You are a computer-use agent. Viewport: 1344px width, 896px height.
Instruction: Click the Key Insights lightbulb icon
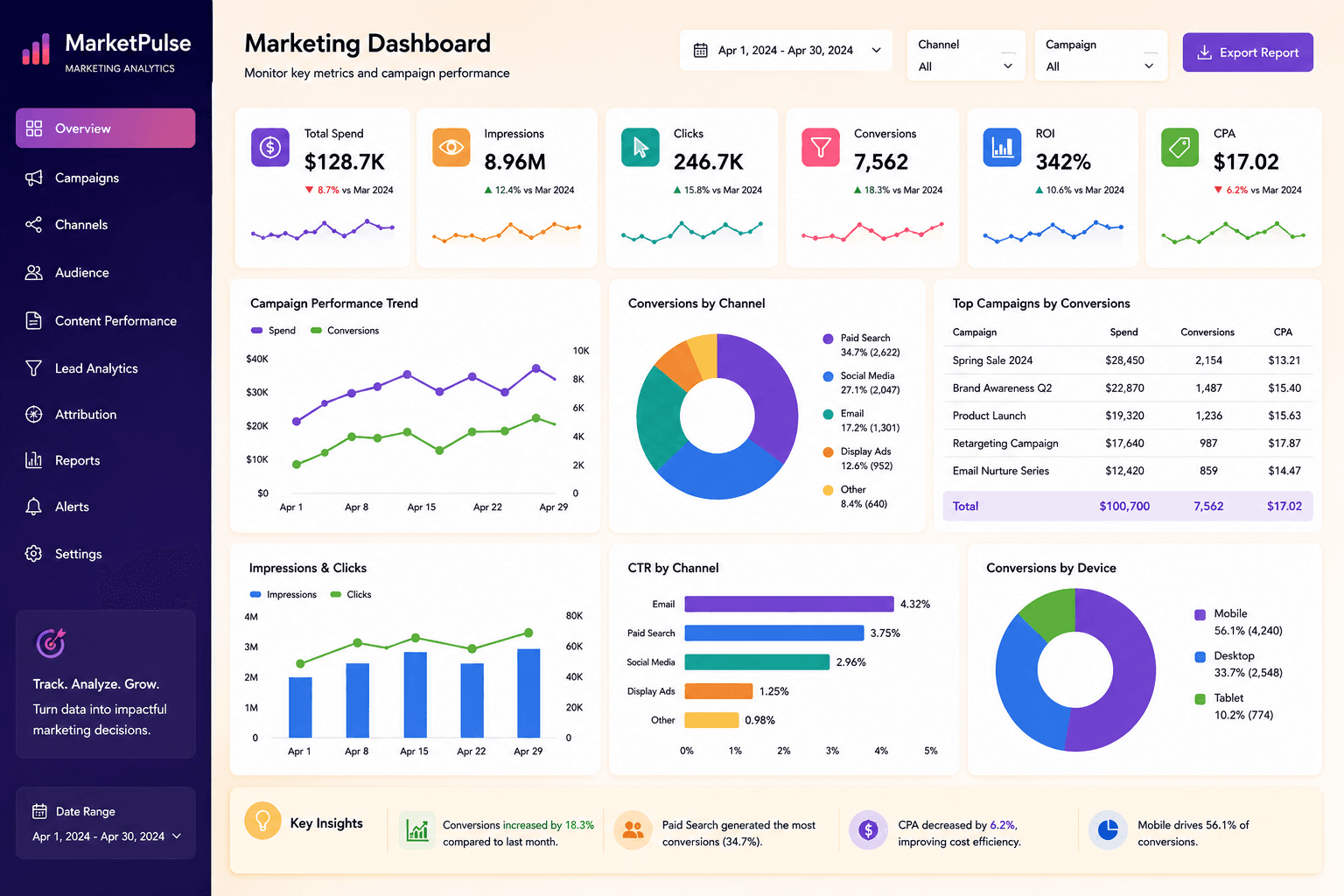coord(262,821)
